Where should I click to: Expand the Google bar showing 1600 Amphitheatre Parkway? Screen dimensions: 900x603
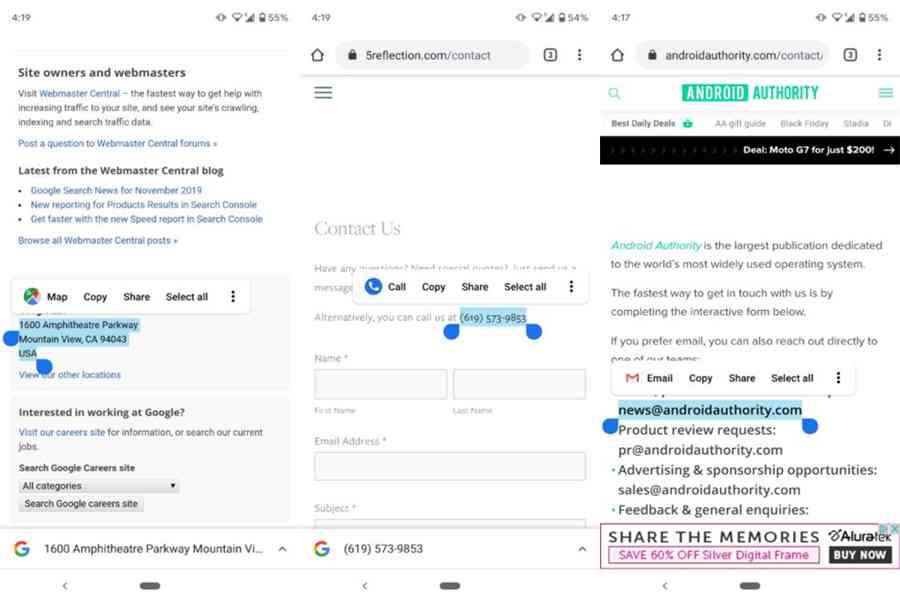(282, 549)
